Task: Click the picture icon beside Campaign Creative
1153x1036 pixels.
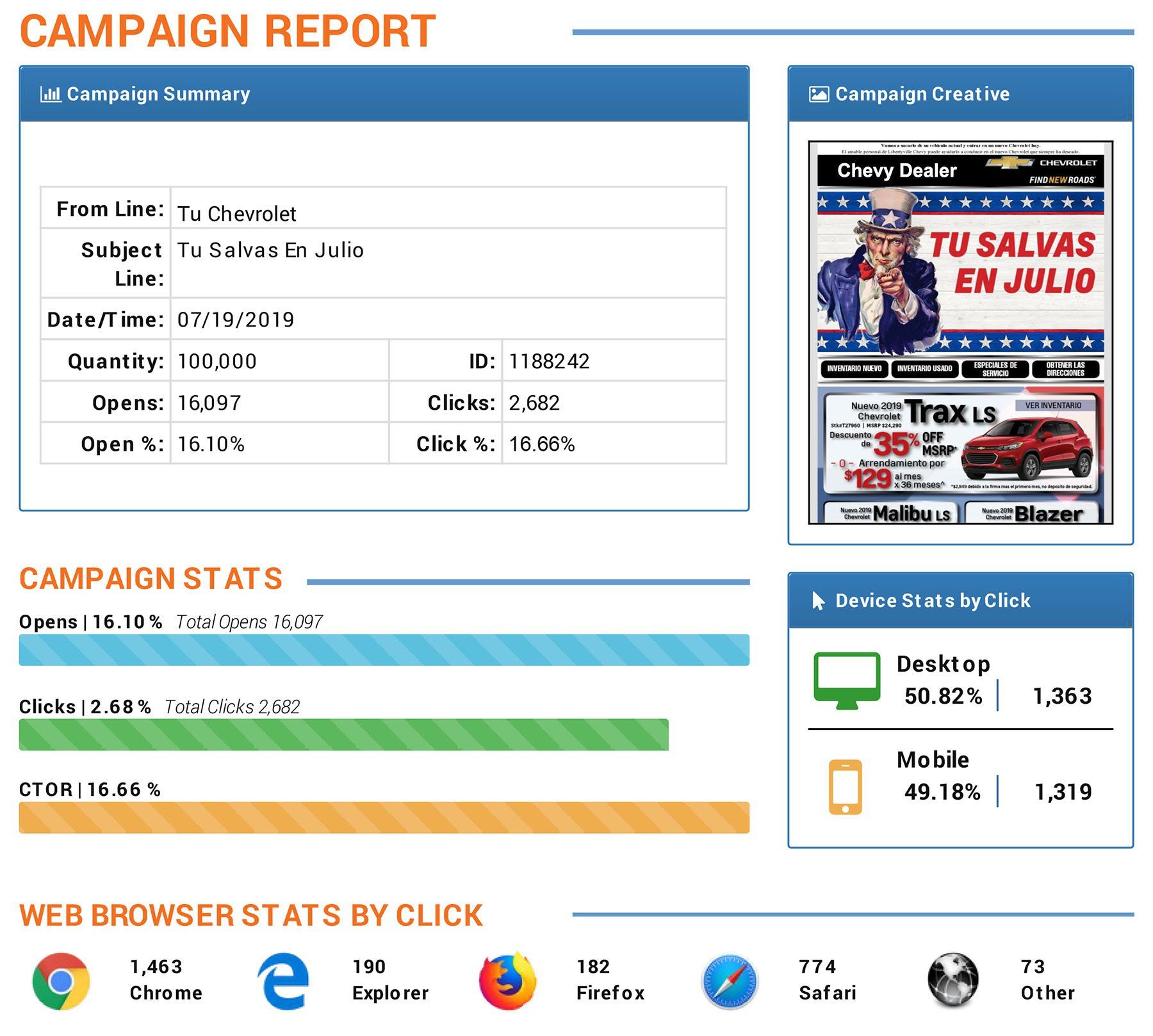Action: click(x=819, y=94)
